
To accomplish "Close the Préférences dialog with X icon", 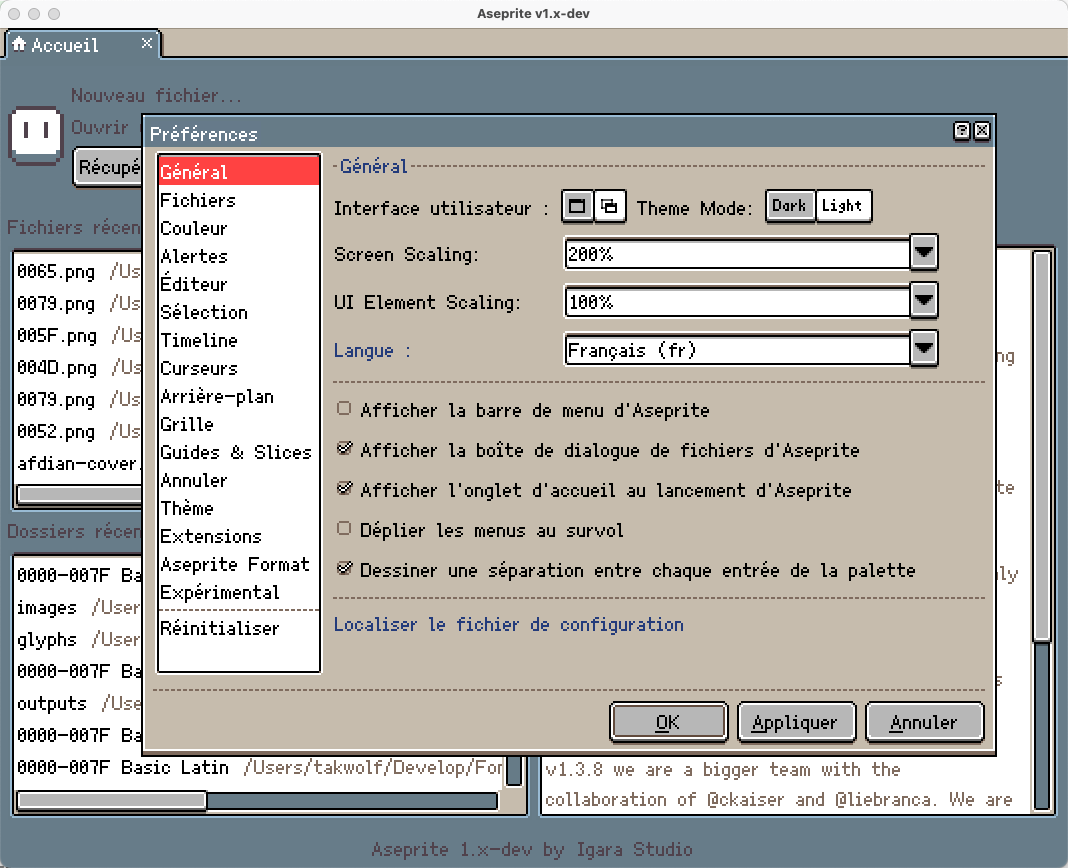I will (981, 131).
